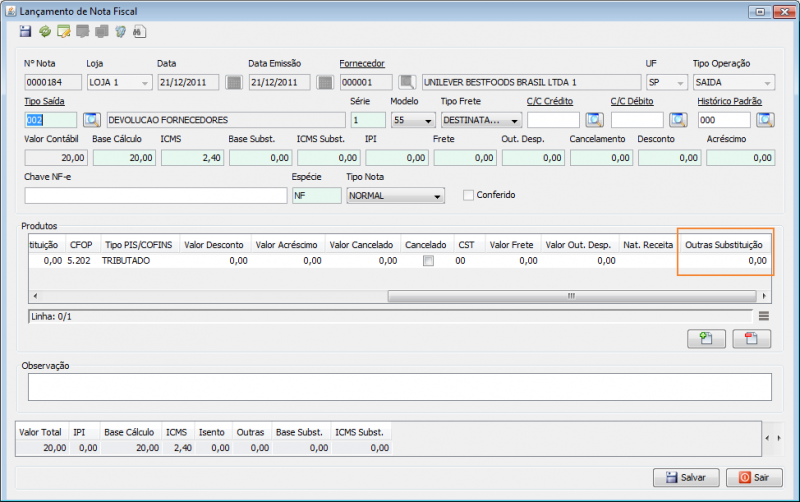
Task: Click the products grid scroll left arrow
Action: (x=35, y=296)
